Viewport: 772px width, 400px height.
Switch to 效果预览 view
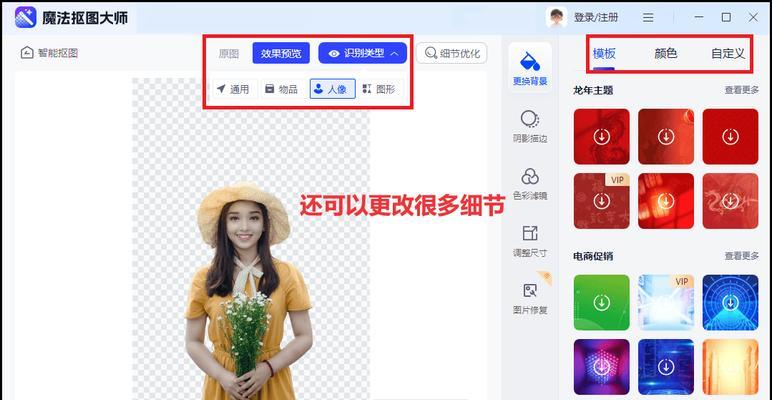coord(281,53)
